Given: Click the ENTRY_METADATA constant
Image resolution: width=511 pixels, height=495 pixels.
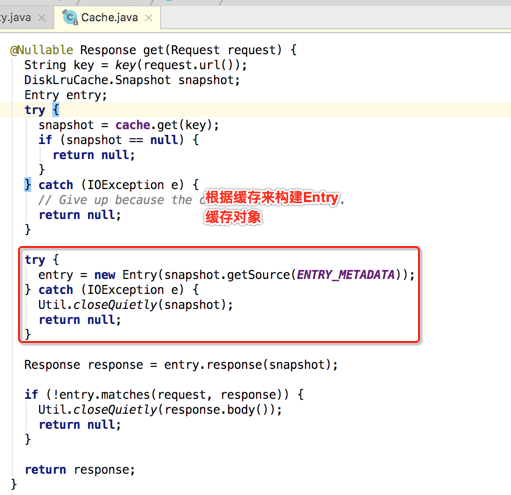Looking at the screenshot, I should [x=346, y=275].
